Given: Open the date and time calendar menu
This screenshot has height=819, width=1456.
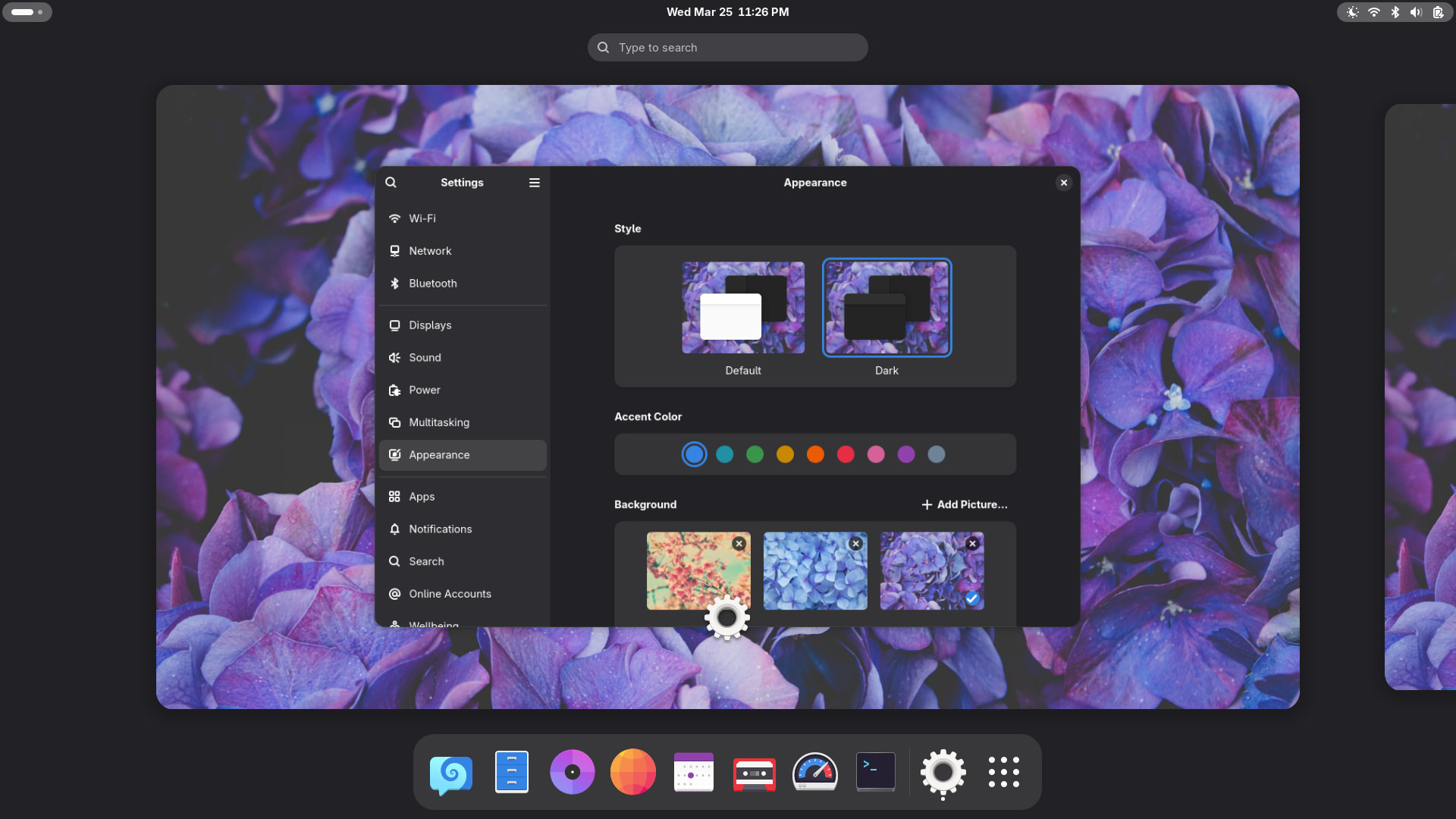Looking at the screenshot, I should point(727,12).
